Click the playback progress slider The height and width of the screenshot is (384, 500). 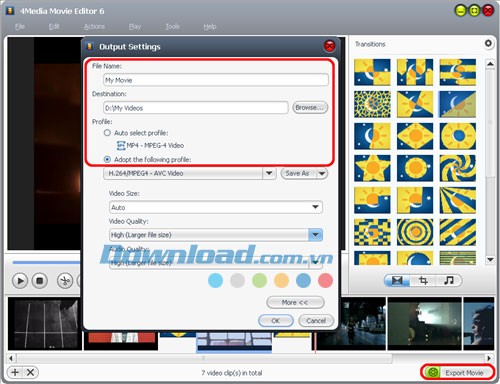click(47, 262)
